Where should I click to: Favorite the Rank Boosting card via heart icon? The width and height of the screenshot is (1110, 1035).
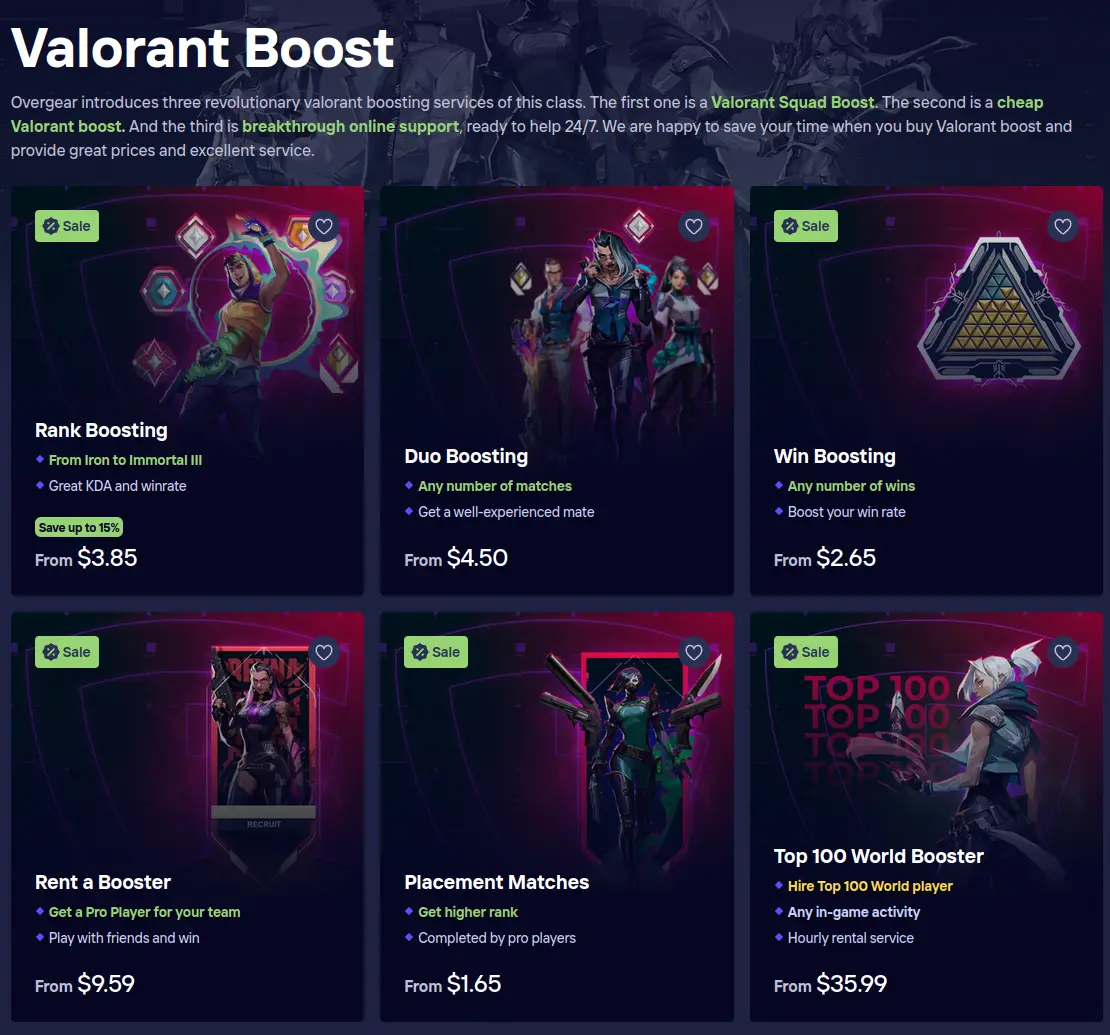tap(324, 227)
